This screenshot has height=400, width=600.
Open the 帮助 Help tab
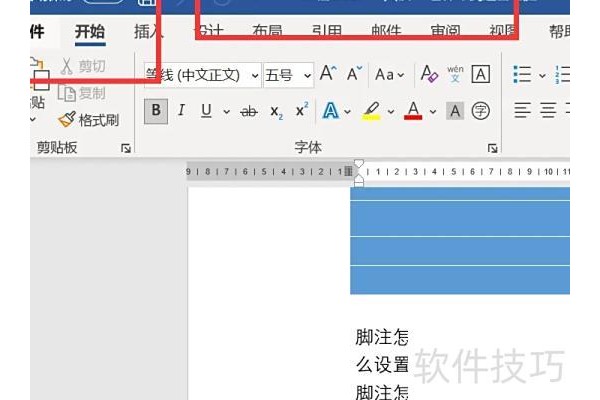(559, 32)
